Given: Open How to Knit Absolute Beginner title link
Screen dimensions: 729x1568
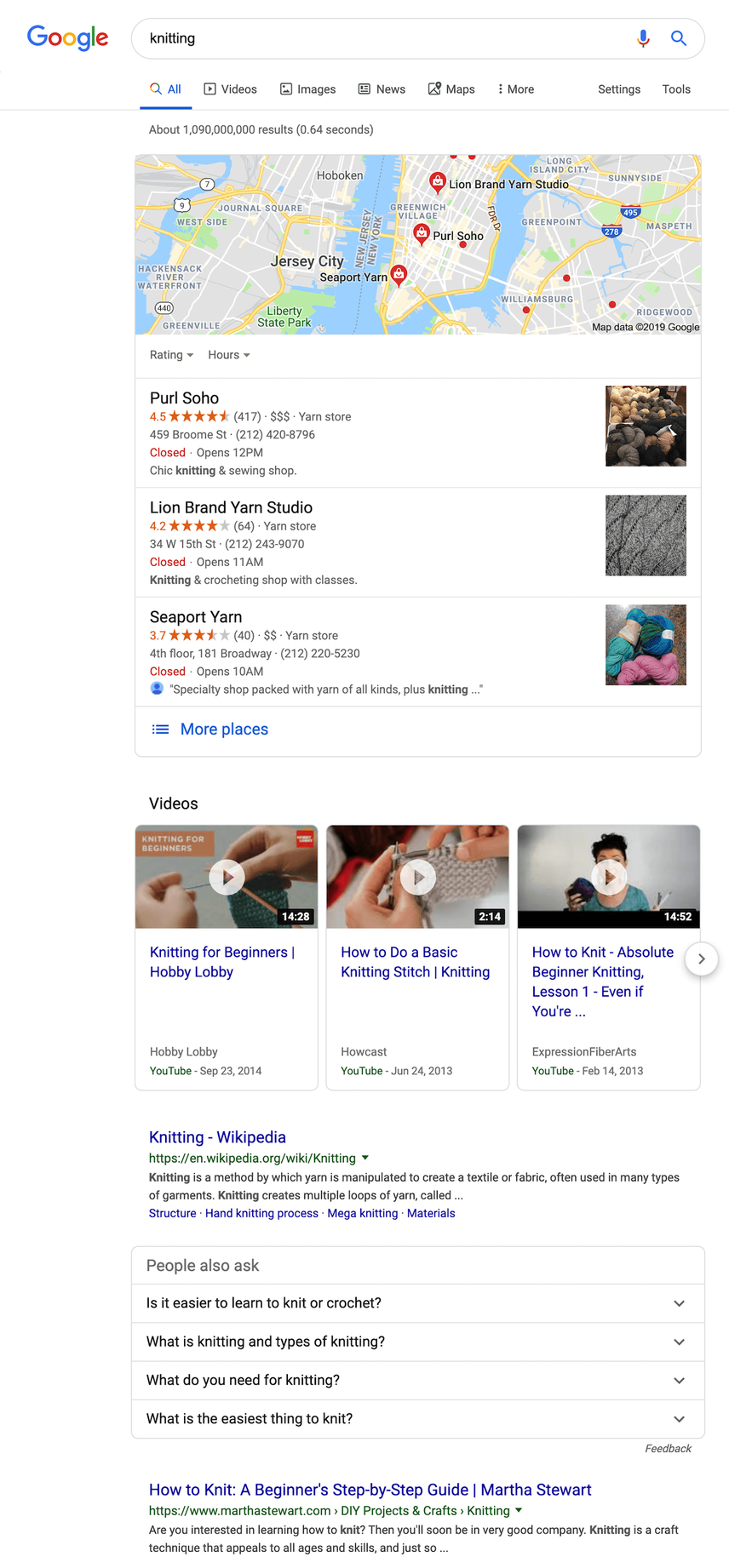Looking at the screenshot, I should click(x=603, y=981).
